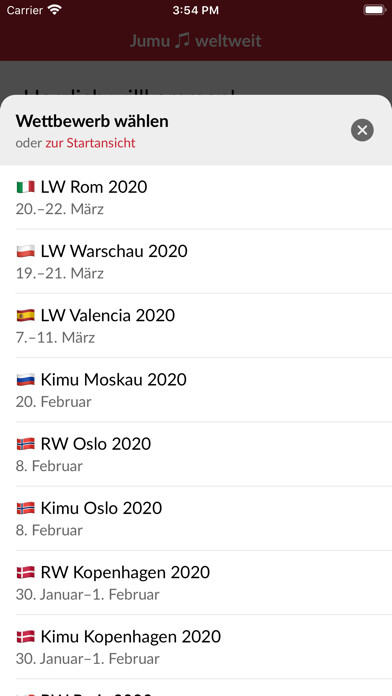Choose LW Valencia 2020 entry
The image size is (392, 696).
click(x=196, y=326)
